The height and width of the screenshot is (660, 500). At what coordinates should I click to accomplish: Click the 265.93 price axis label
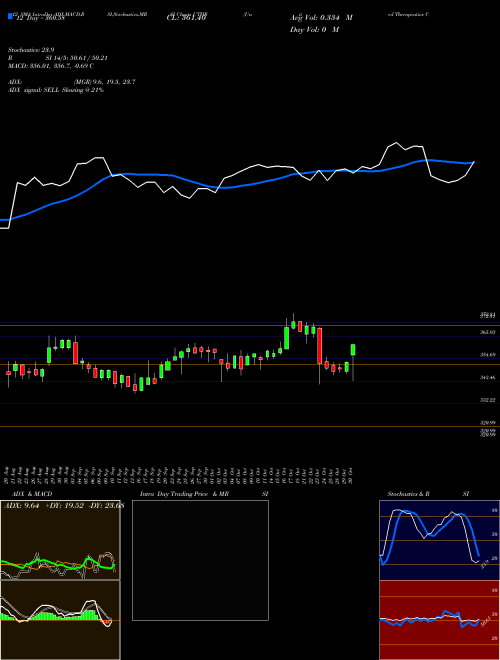[487, 332]
